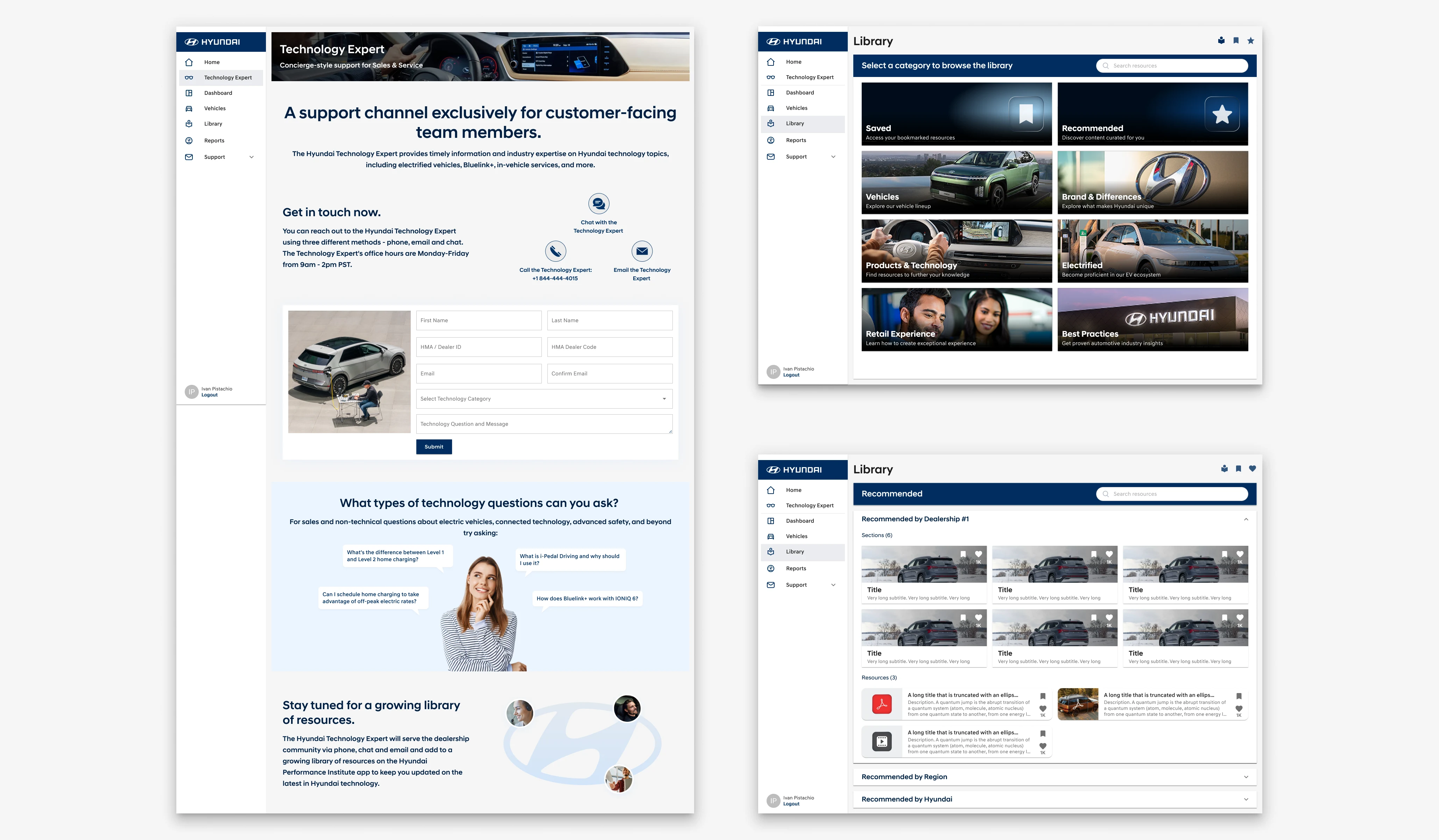Click the Confirm Email field
The image size is (1439, 840).
coord(610,373)
